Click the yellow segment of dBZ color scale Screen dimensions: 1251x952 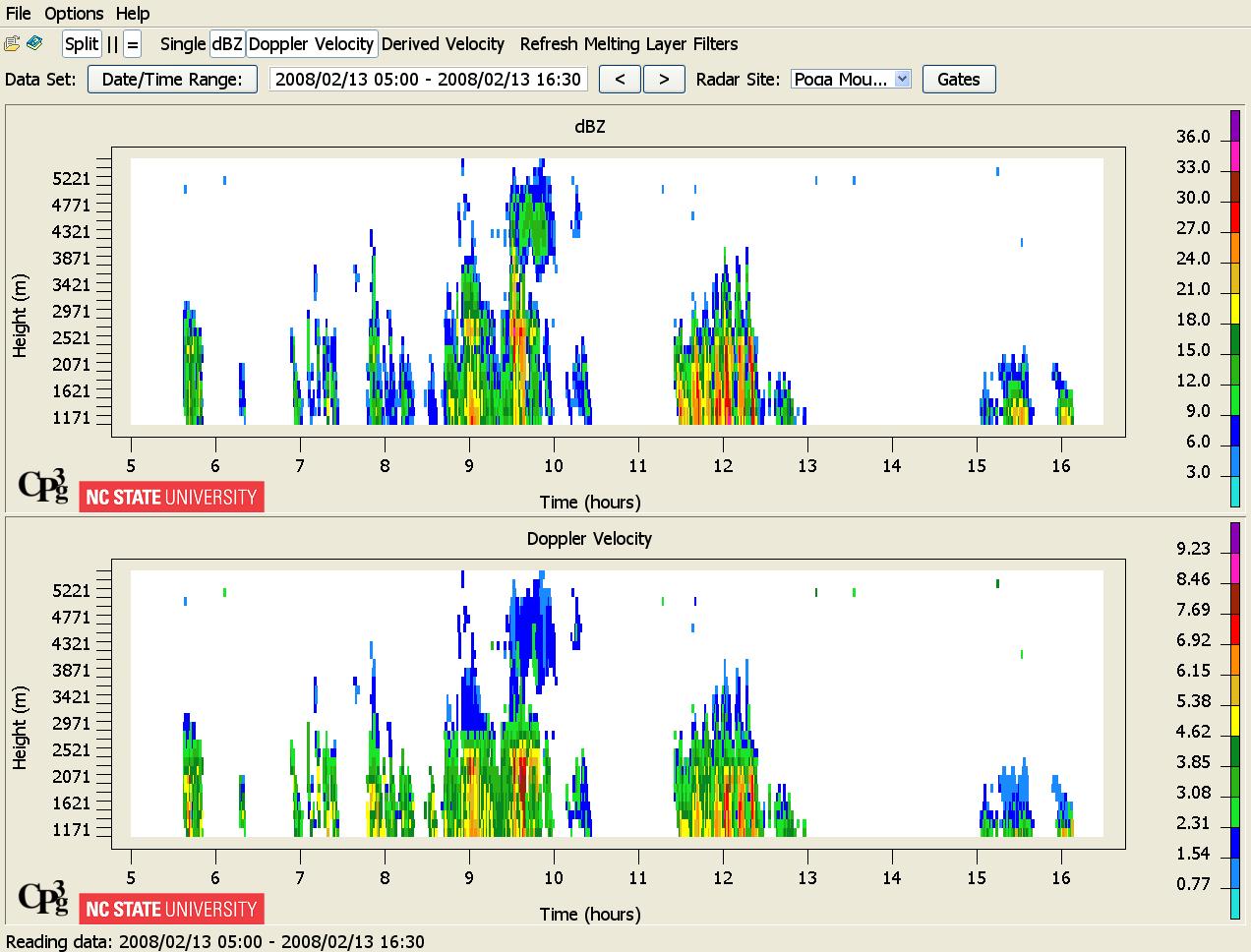(1235, 308)
